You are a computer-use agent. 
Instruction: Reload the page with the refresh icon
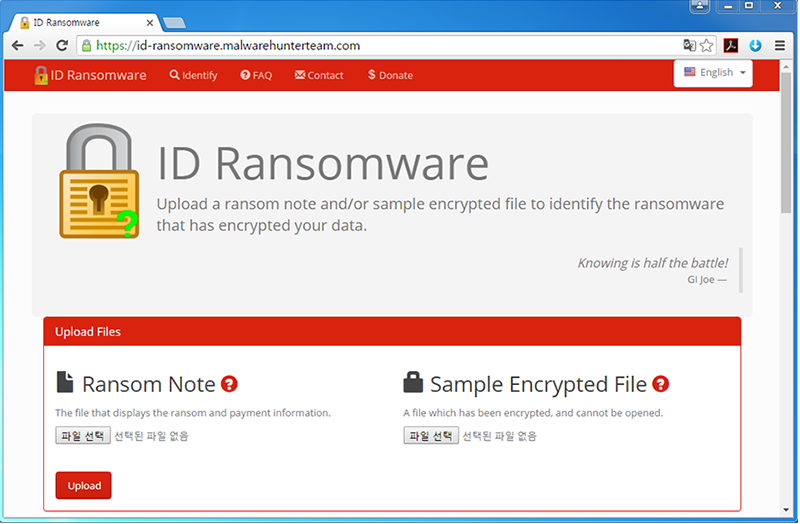coord(62,45)
